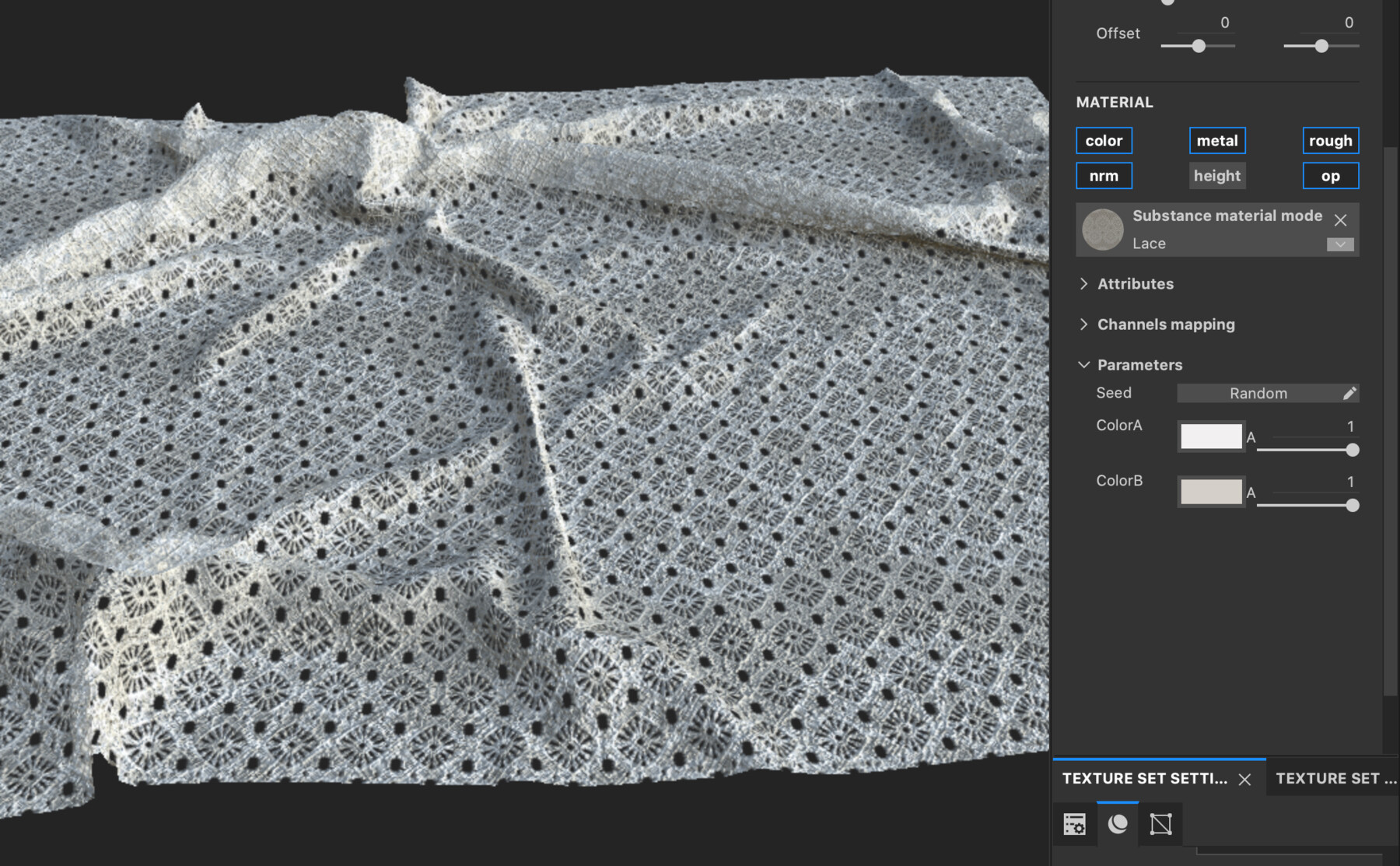Open the Lace material dropdown

click(x=1339, y=244)
